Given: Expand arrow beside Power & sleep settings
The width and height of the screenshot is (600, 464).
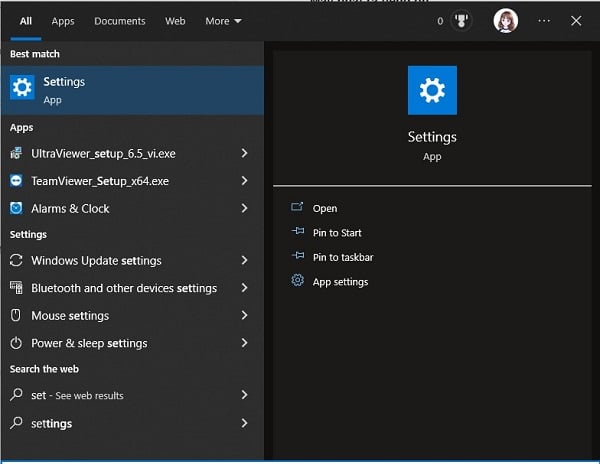Looking at the screenshot, I should (x=245, y=343).
